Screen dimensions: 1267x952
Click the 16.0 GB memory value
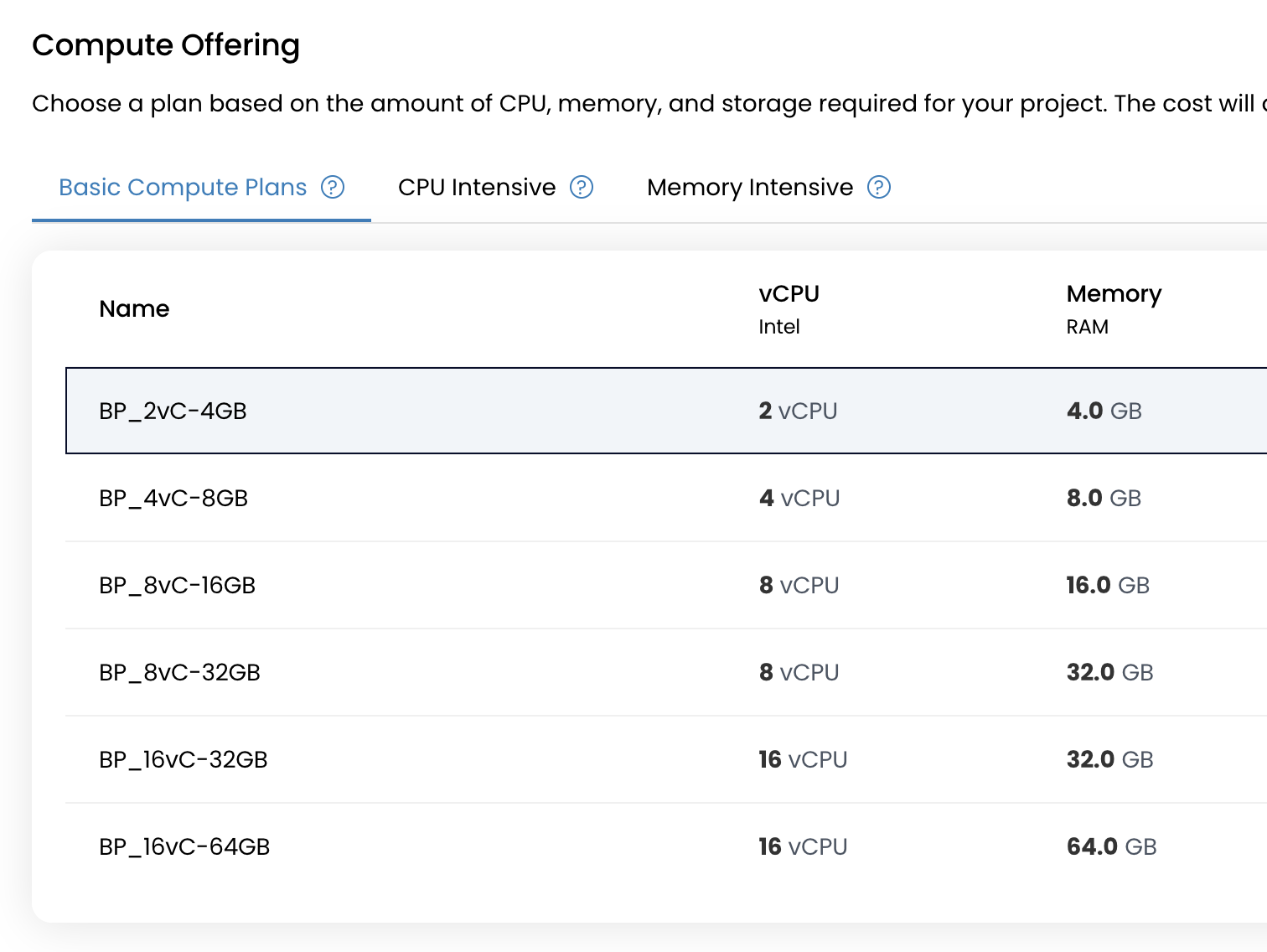(1108, 585)
